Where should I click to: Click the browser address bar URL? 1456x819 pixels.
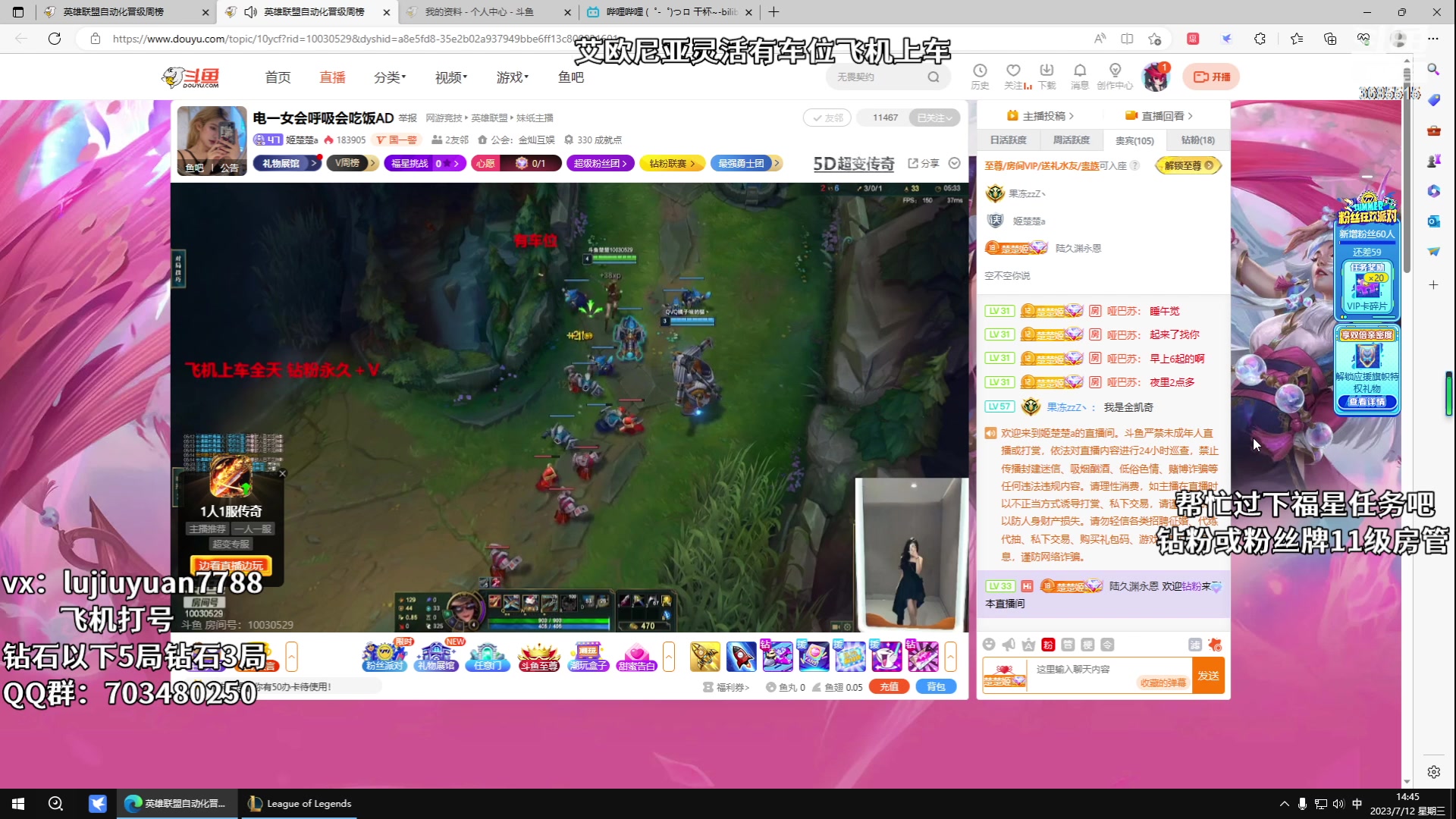[x=364, y=39]
